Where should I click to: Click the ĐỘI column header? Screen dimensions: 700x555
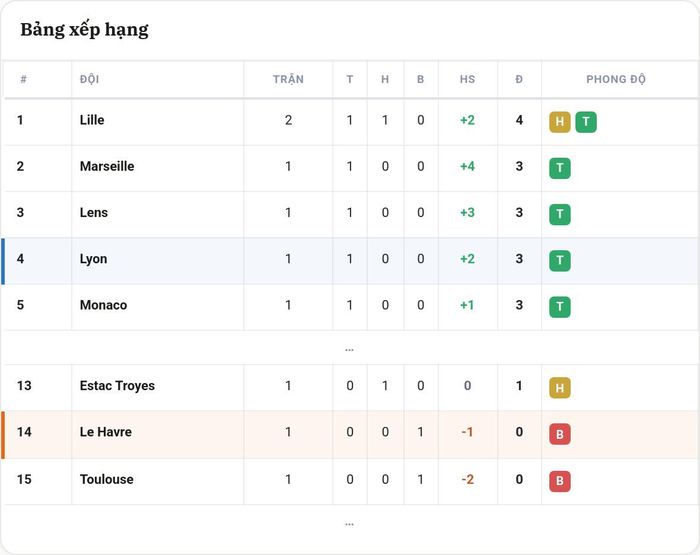pyautogui.click(x=89, y=79)
